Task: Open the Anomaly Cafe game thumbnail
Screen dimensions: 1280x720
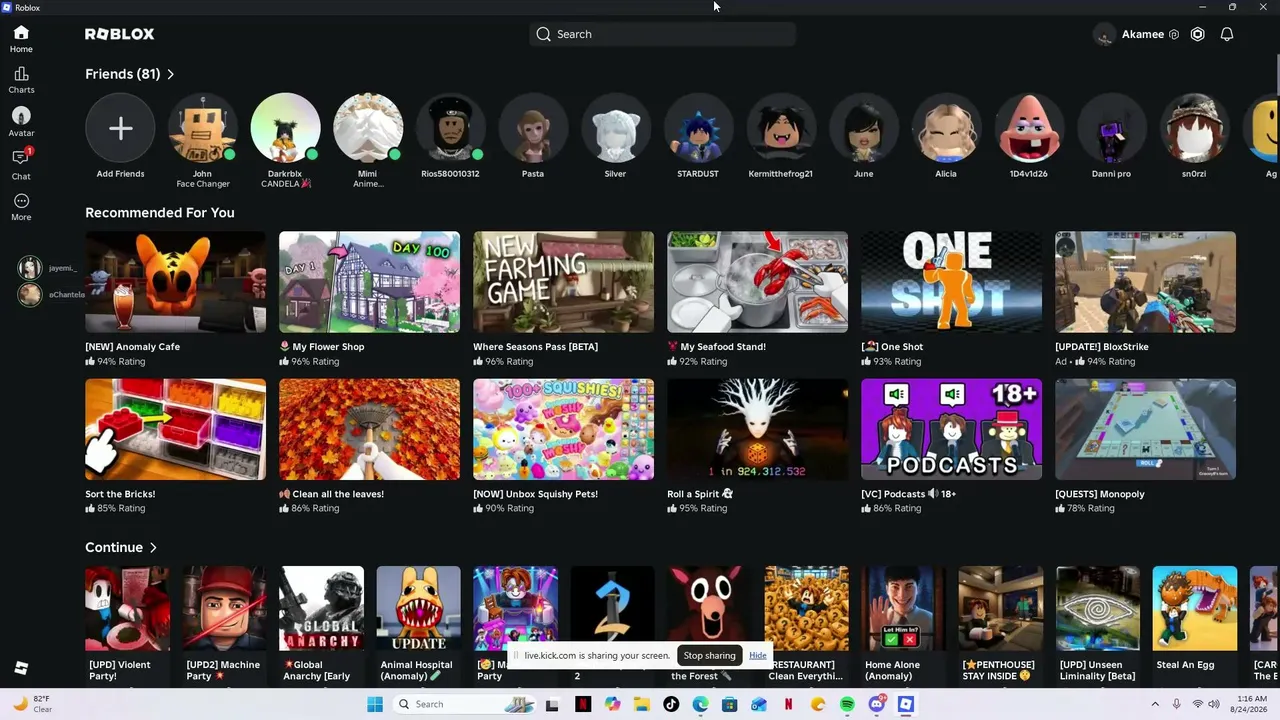Action: [x=176, y=282]
